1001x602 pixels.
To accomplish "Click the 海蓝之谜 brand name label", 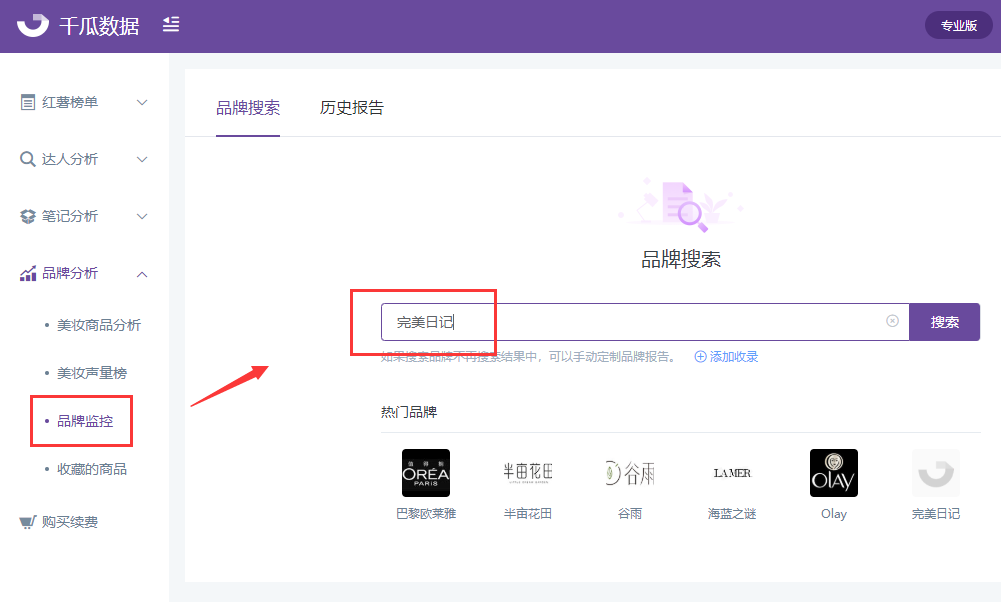I will pos(732,514).
